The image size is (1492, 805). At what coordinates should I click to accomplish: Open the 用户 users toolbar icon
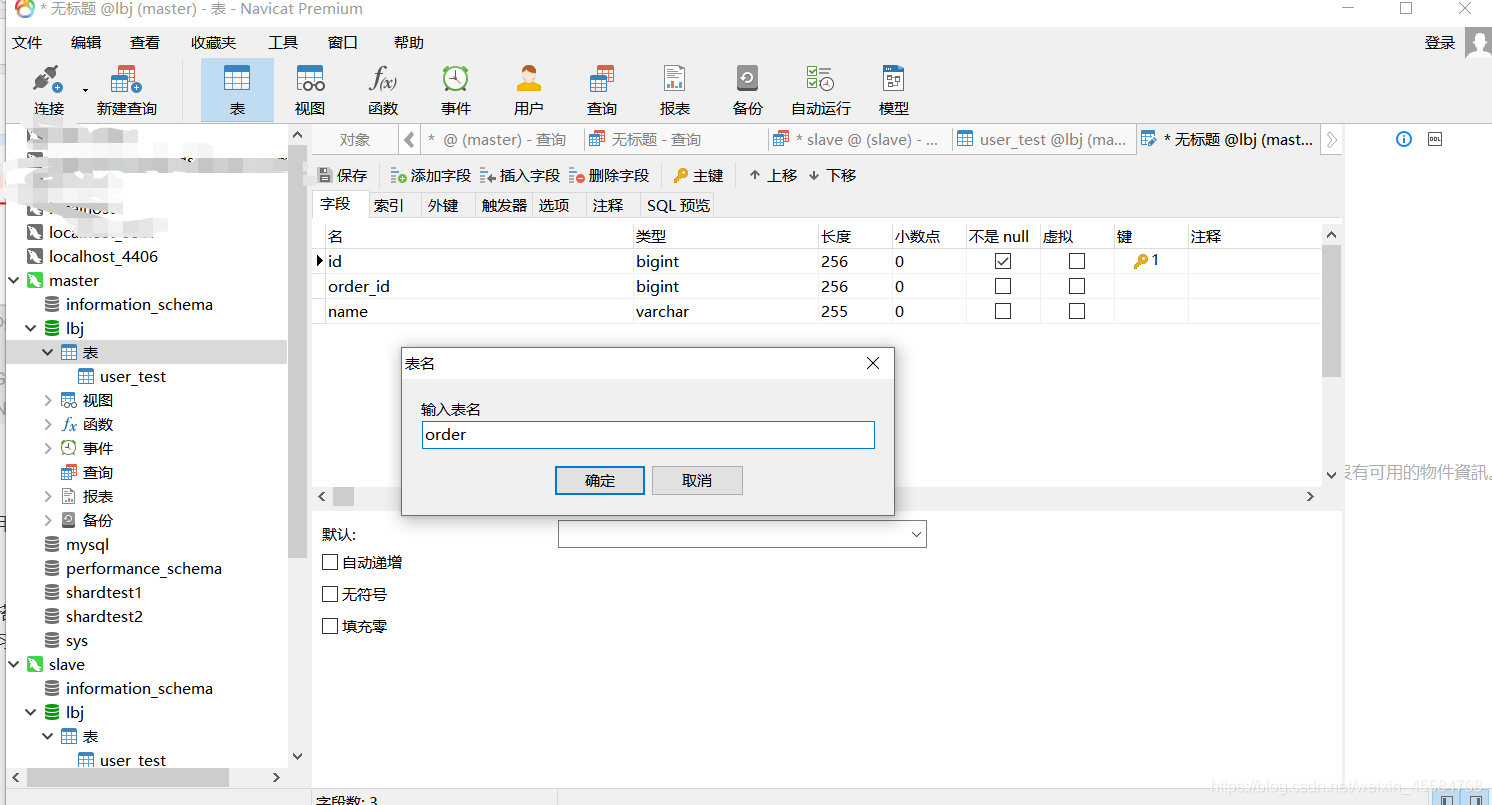click(x=529, y=90)
